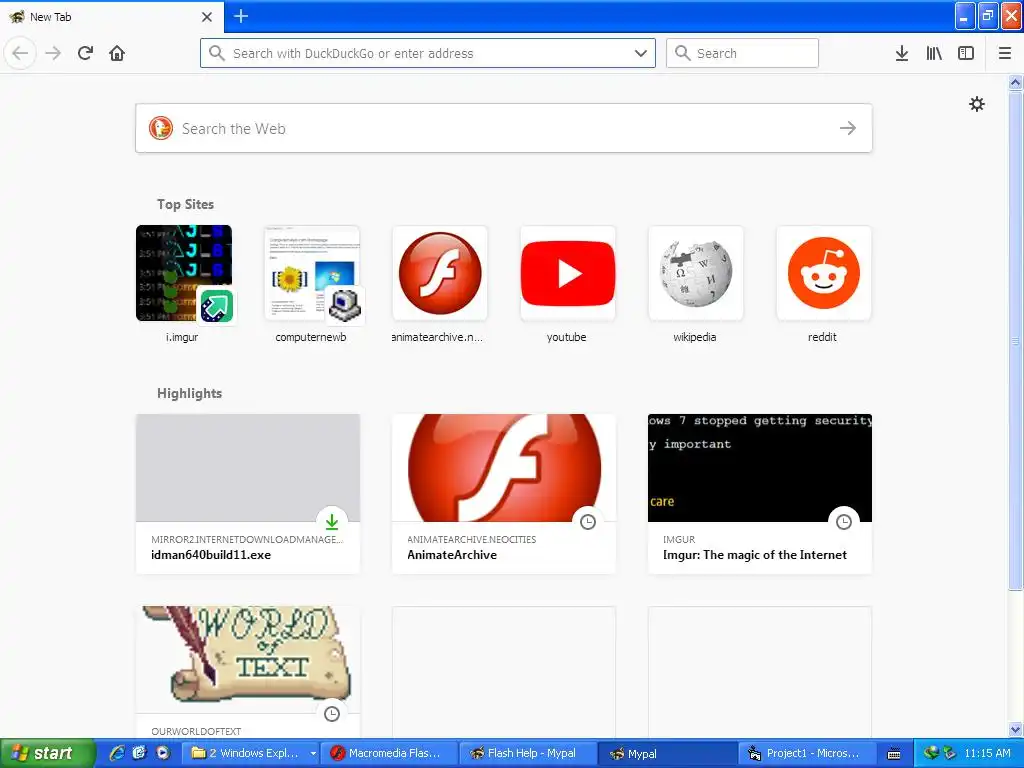Open the Library bookshelf icon
The height and width of the screenshot is (768, 1024).
pos(934,53)
